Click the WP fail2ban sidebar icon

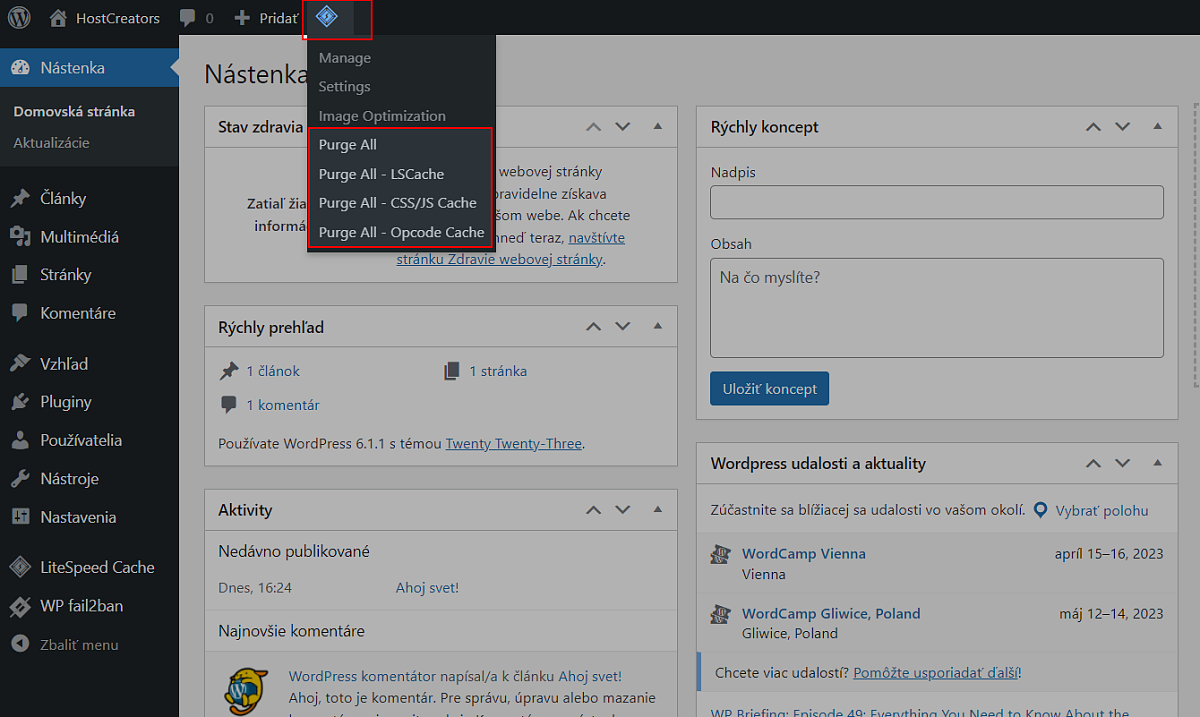(x=20, y=606)
